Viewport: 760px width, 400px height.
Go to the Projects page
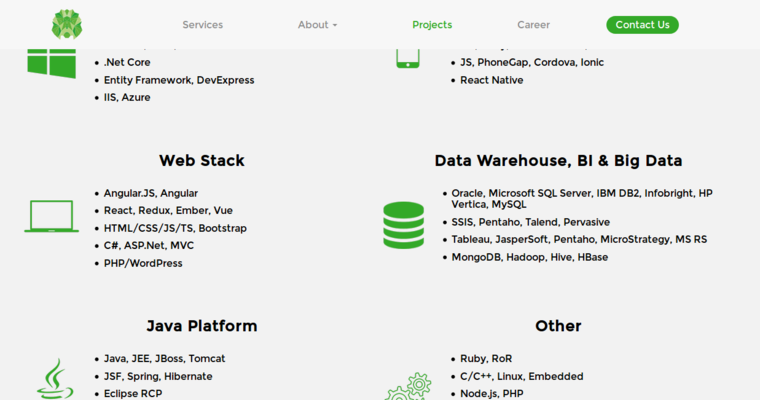click(432, 25)
